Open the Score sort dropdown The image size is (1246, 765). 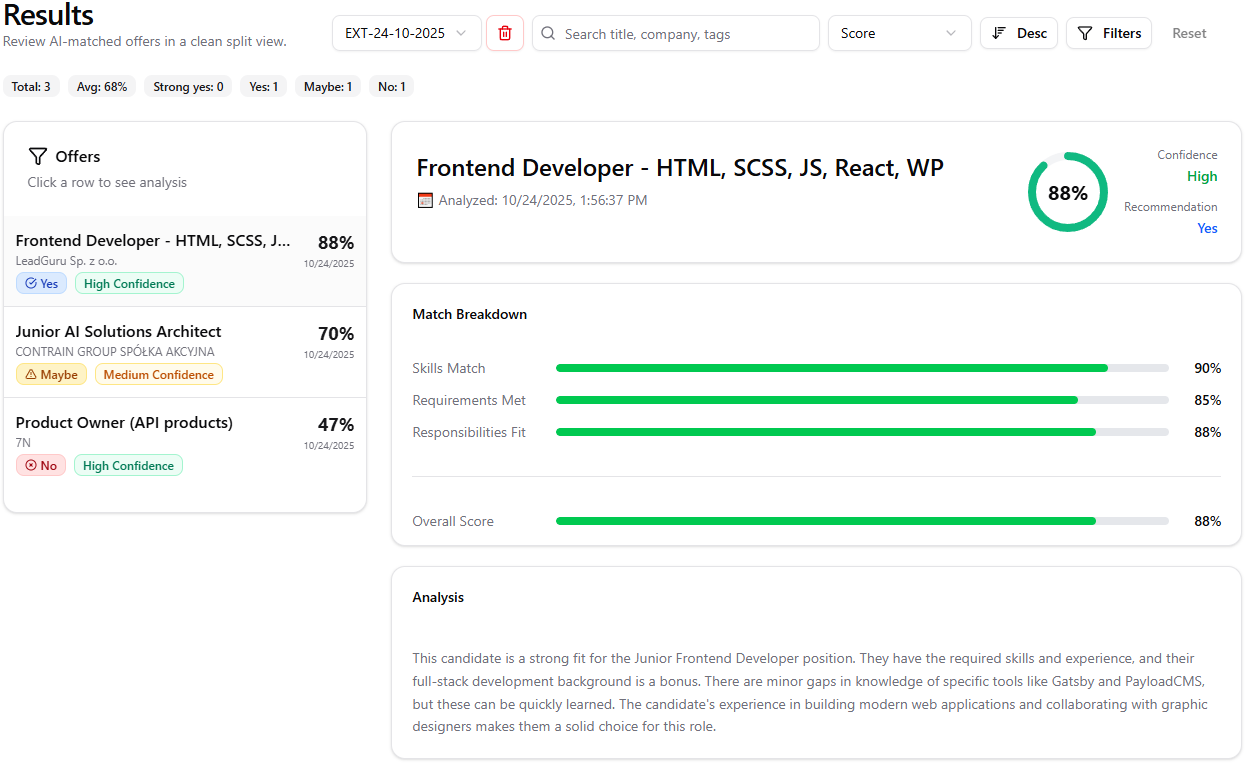point(899,33)
